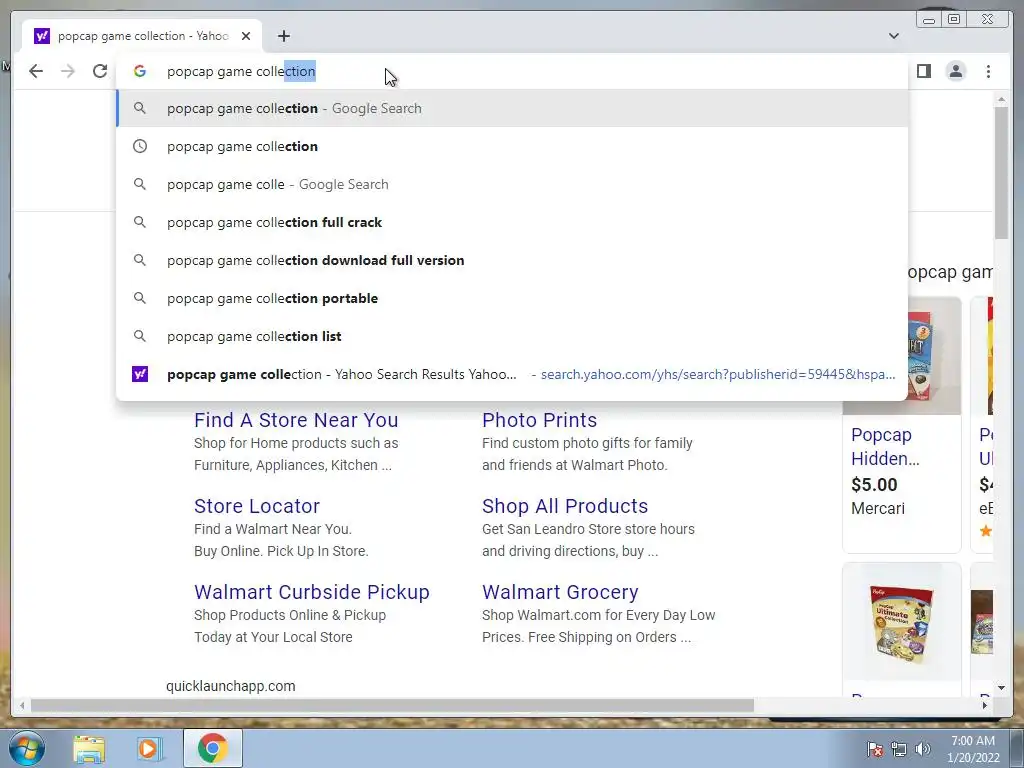Minimize the Chrome window
Viewport: 1024px width, 768px height.
[x=929, y=20]
